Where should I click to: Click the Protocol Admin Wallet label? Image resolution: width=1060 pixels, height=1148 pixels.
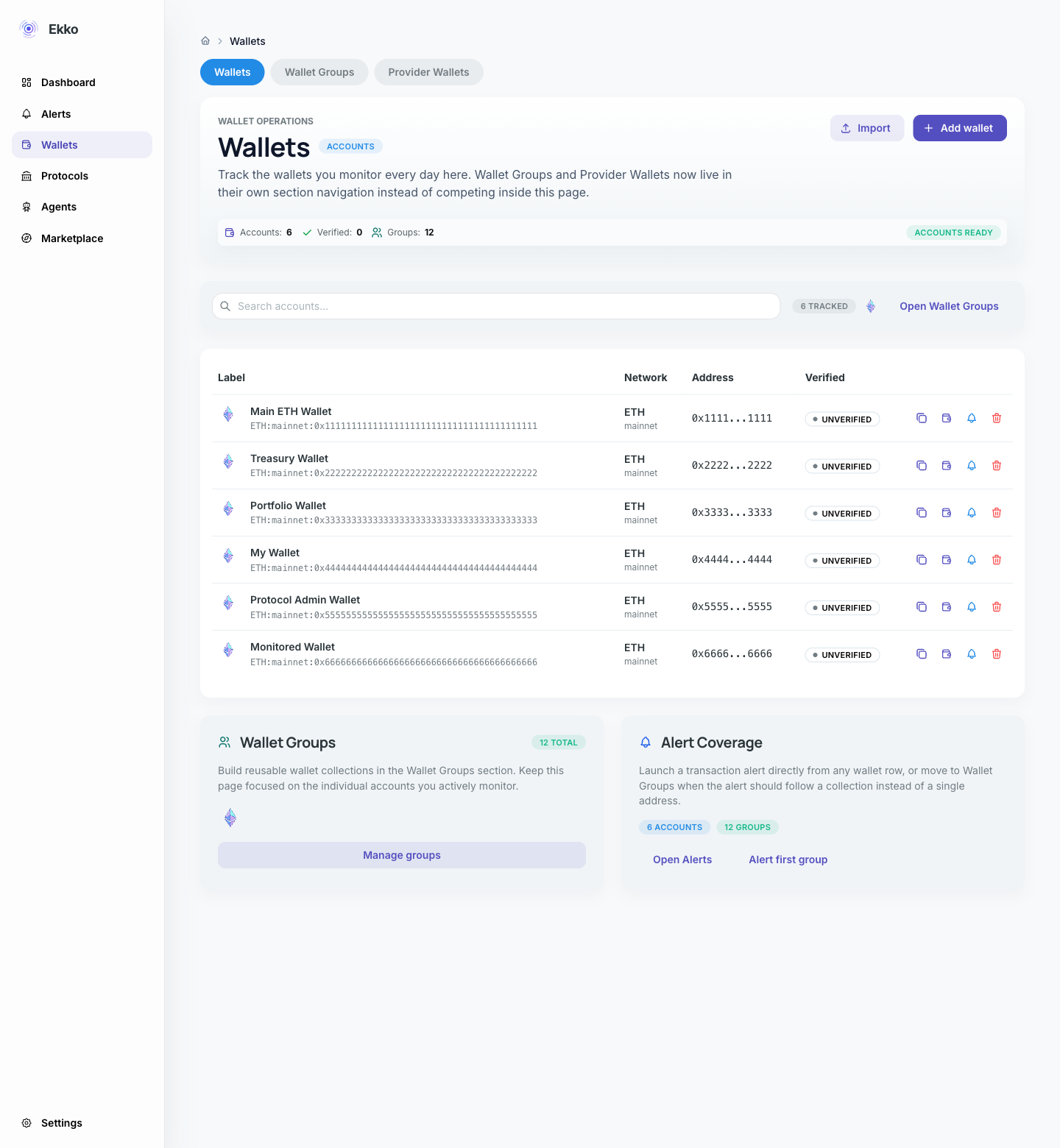point(305,600)
